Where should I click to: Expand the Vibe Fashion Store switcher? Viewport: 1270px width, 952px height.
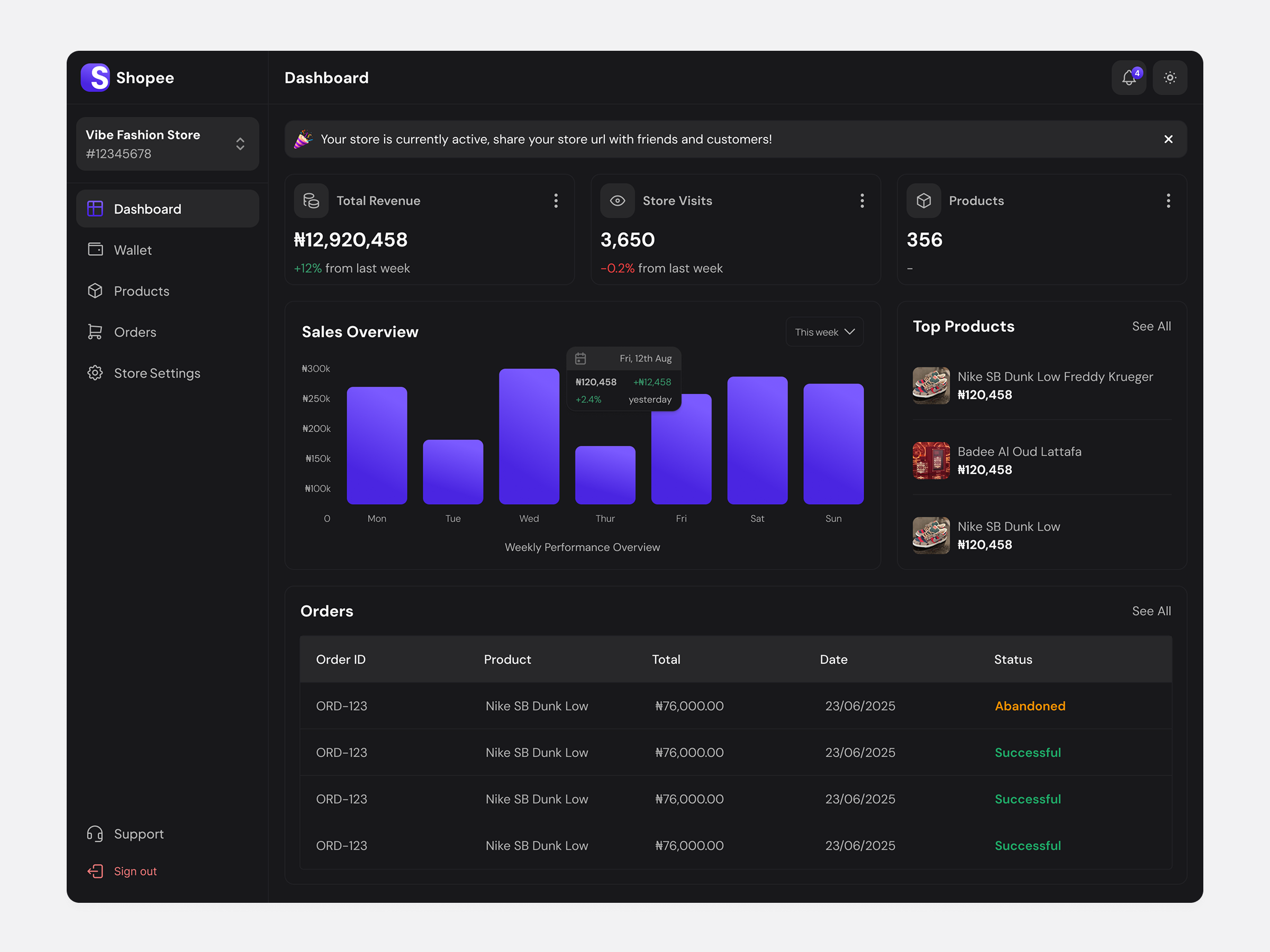tap(168, 143)
